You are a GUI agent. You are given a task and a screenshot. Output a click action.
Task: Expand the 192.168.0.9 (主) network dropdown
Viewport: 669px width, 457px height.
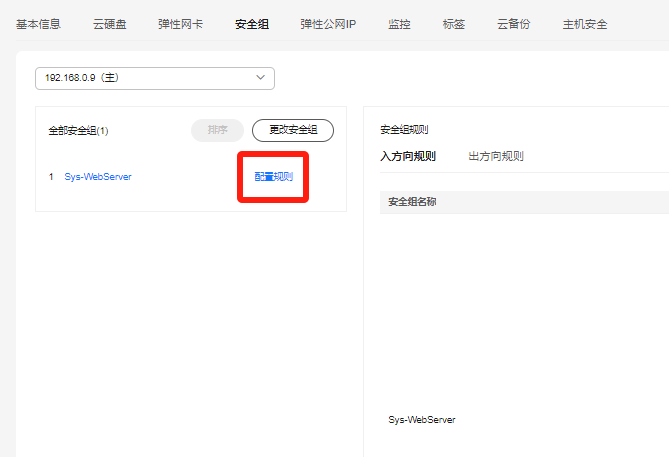155,78
